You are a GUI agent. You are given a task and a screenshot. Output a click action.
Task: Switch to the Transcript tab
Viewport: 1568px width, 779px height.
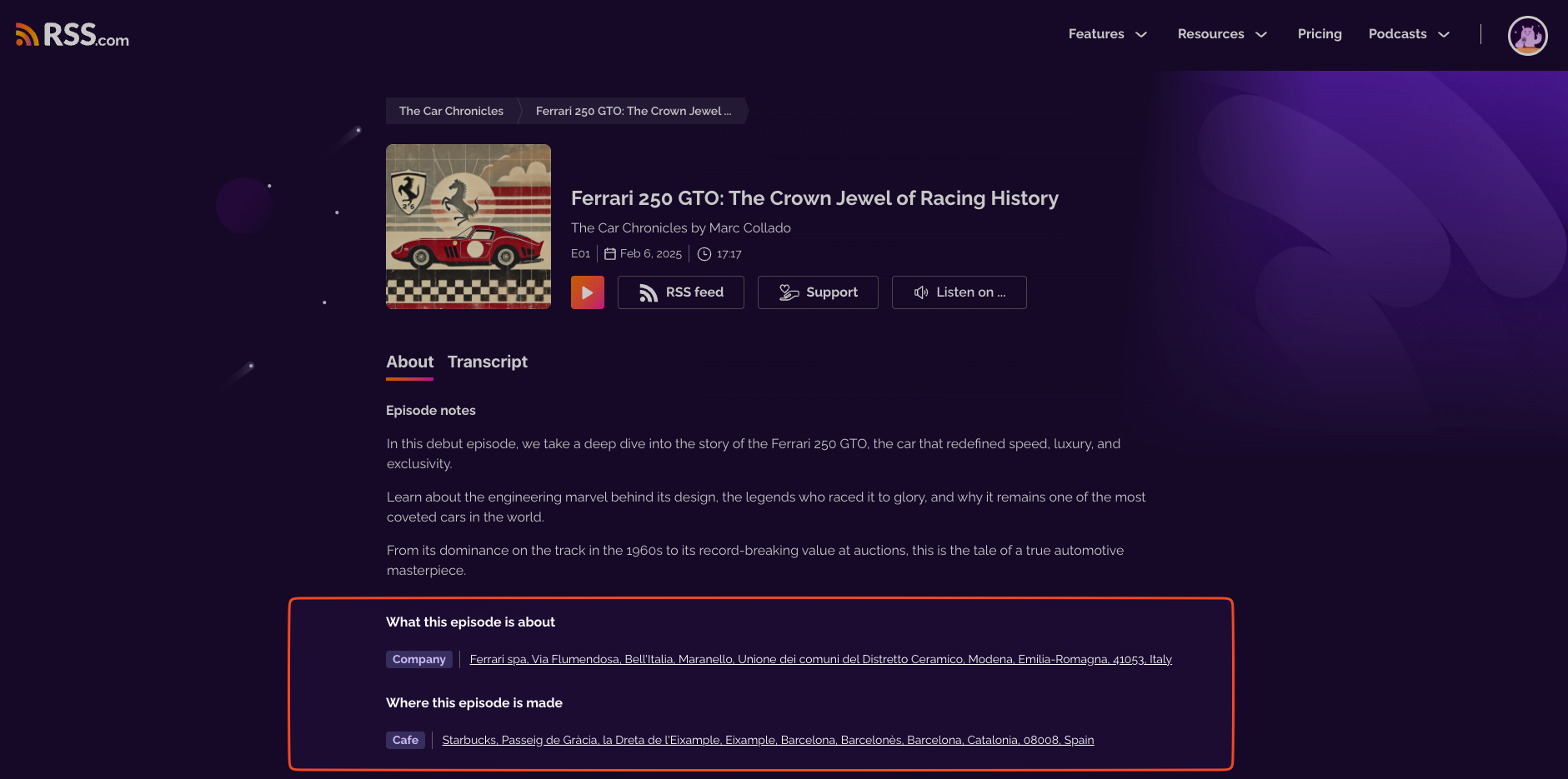pos(488,362)
